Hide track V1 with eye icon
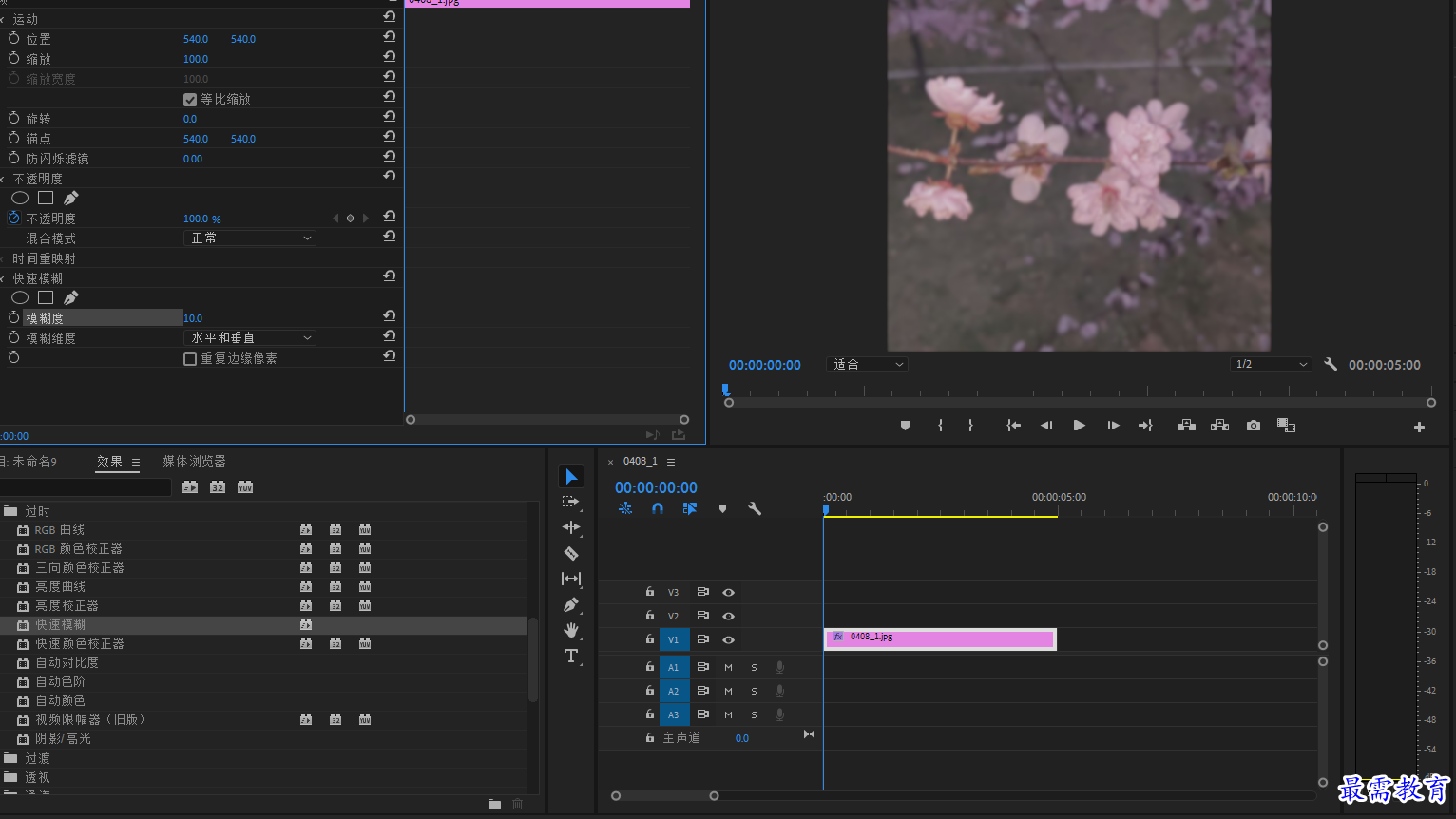This screenshot has height=819, width=1456. pos(728,639)
